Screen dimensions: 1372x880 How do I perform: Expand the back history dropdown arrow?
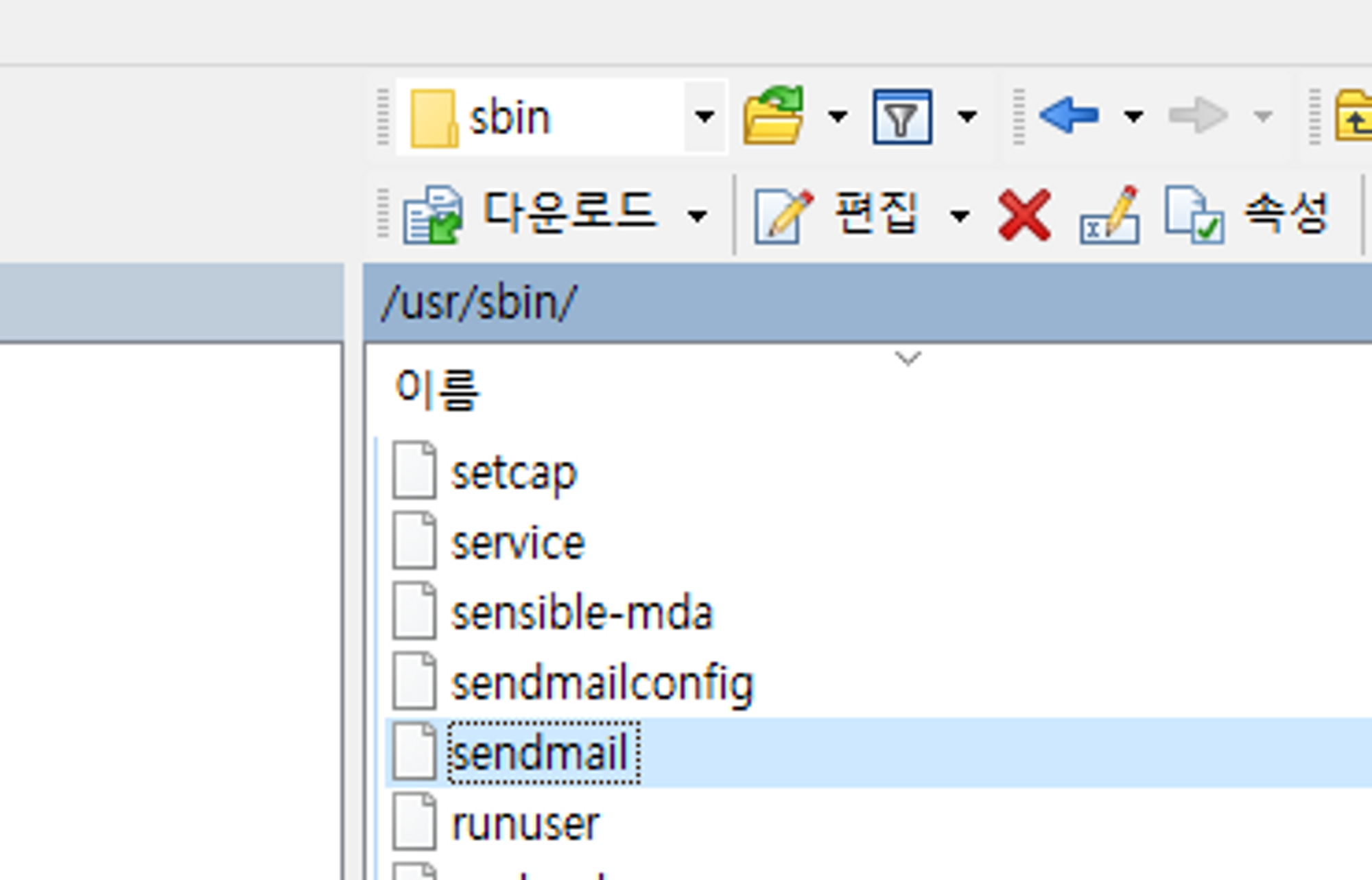tap(1133, 117)
